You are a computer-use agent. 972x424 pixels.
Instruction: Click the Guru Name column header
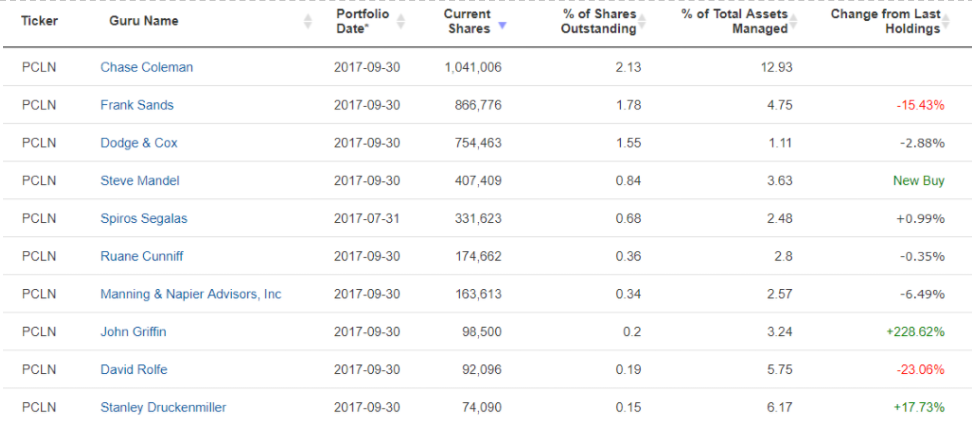144,20
